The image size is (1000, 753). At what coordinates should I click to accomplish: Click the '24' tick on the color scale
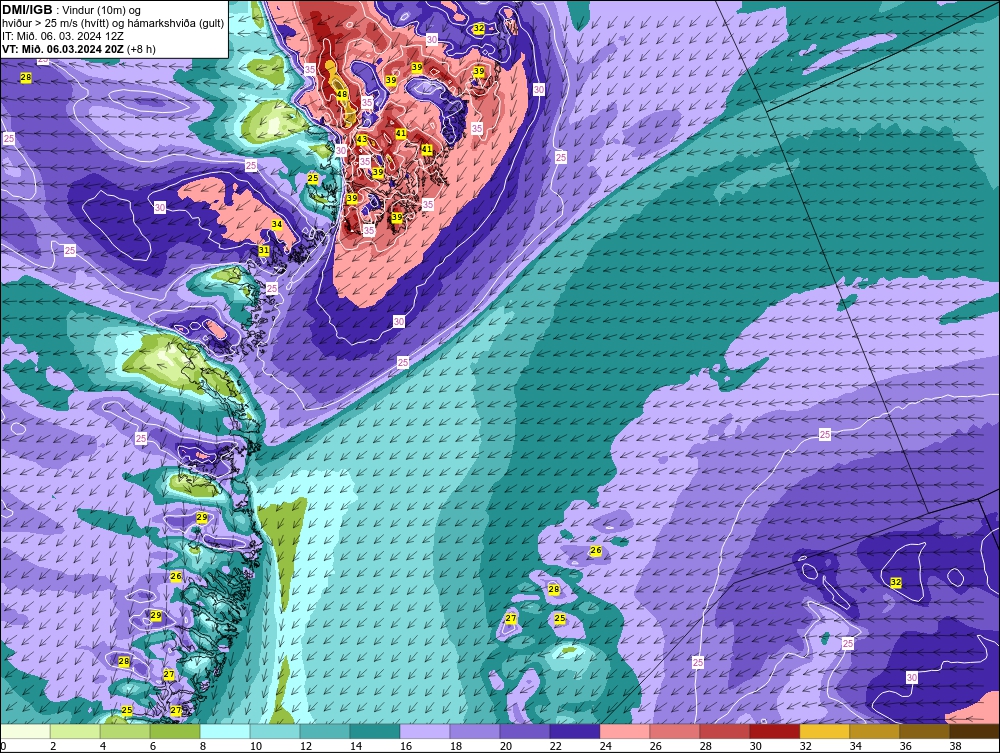(605, 746)
